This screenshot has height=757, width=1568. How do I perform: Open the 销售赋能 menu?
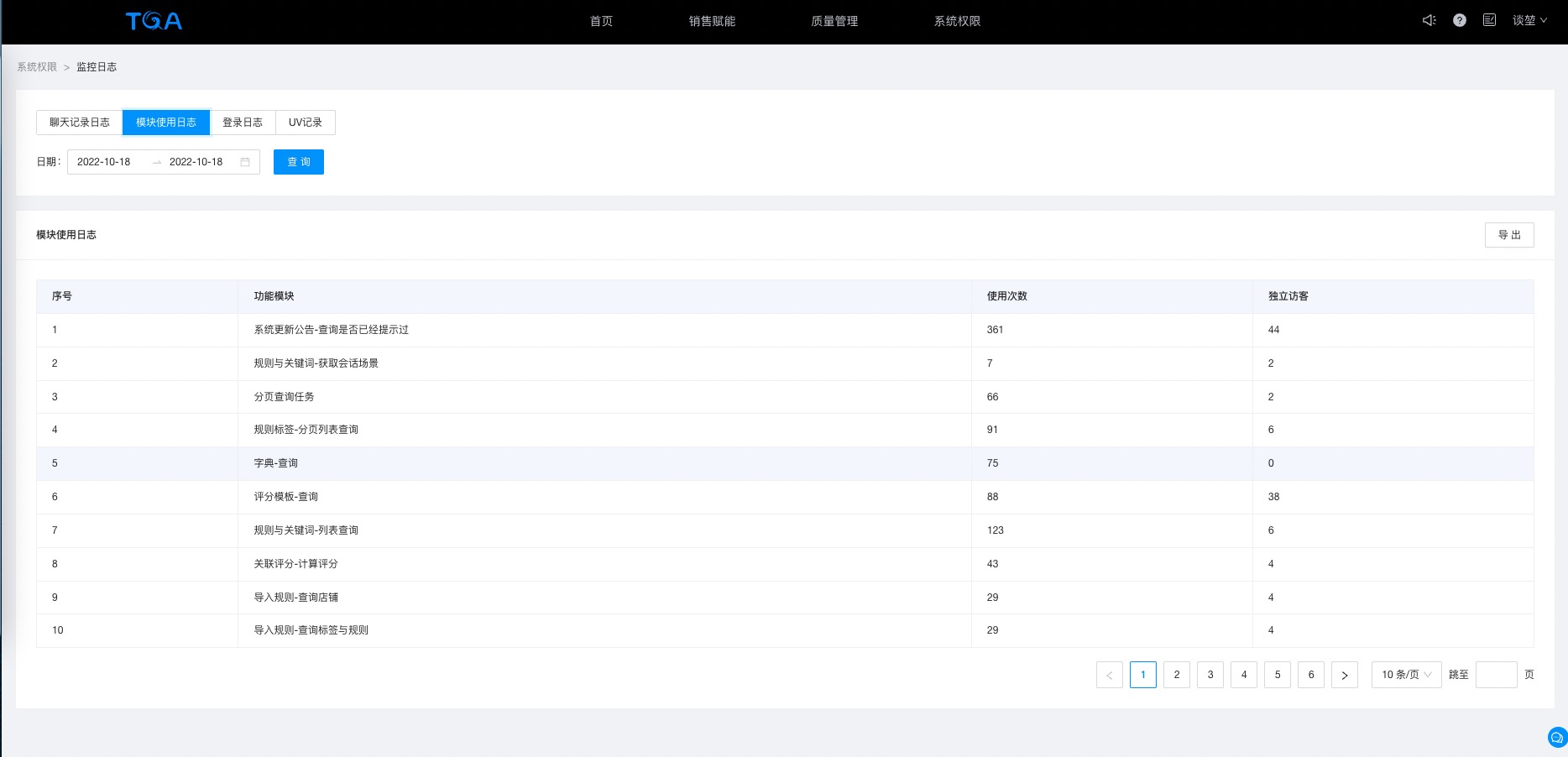[x=712, y=21]
